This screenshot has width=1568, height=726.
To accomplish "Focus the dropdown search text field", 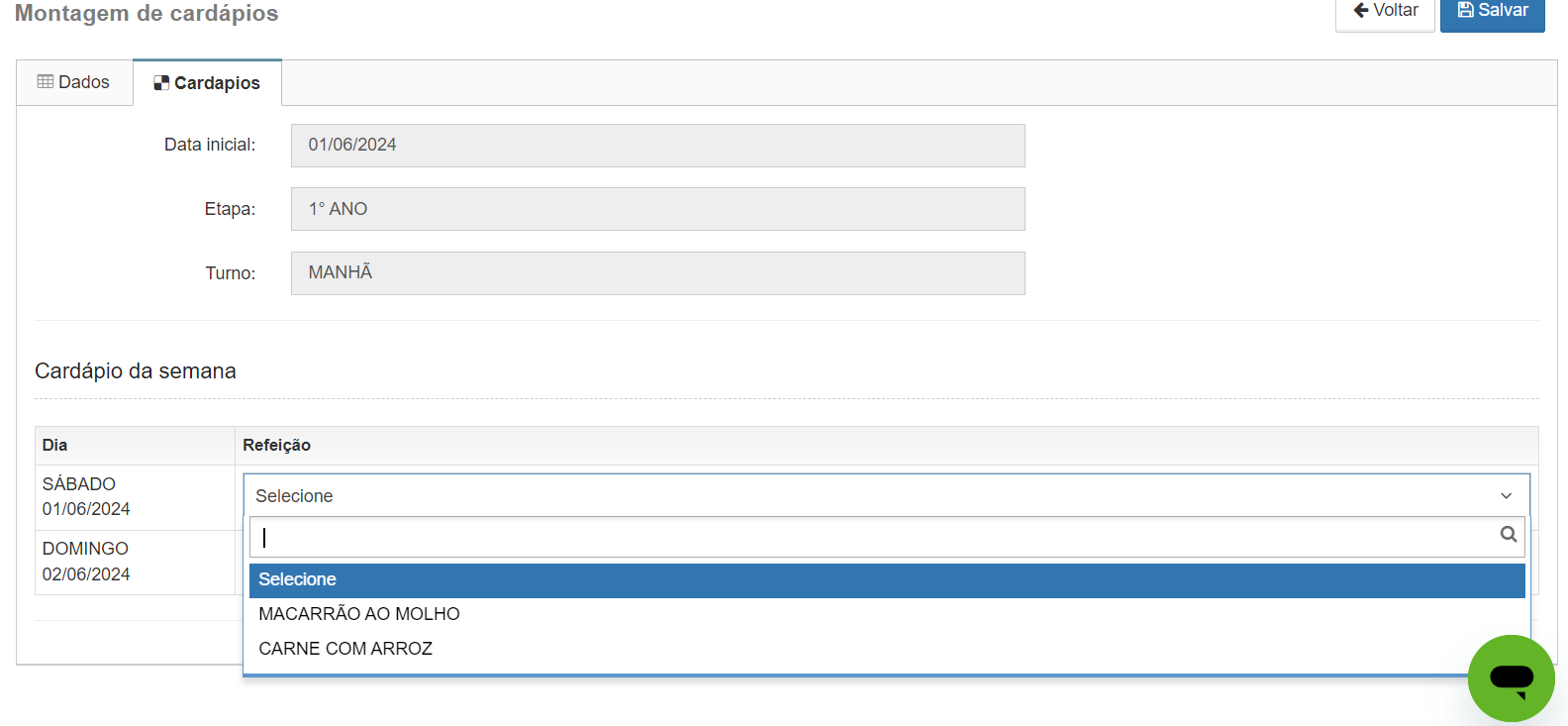I will [887, 537].
